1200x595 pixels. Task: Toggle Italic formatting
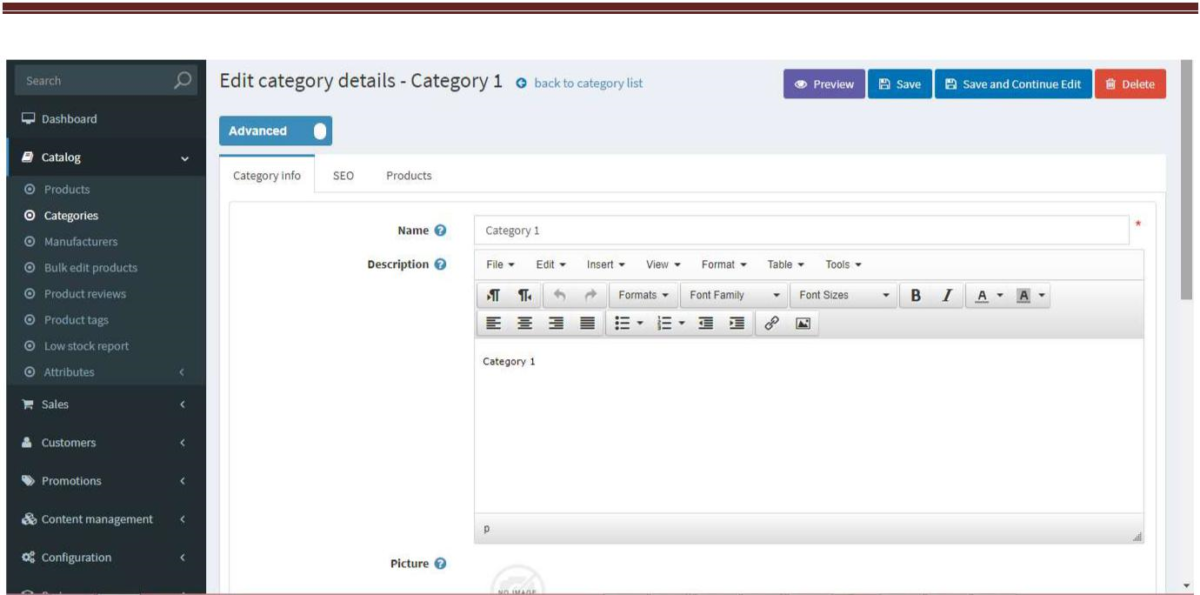[x=946, y=295]
